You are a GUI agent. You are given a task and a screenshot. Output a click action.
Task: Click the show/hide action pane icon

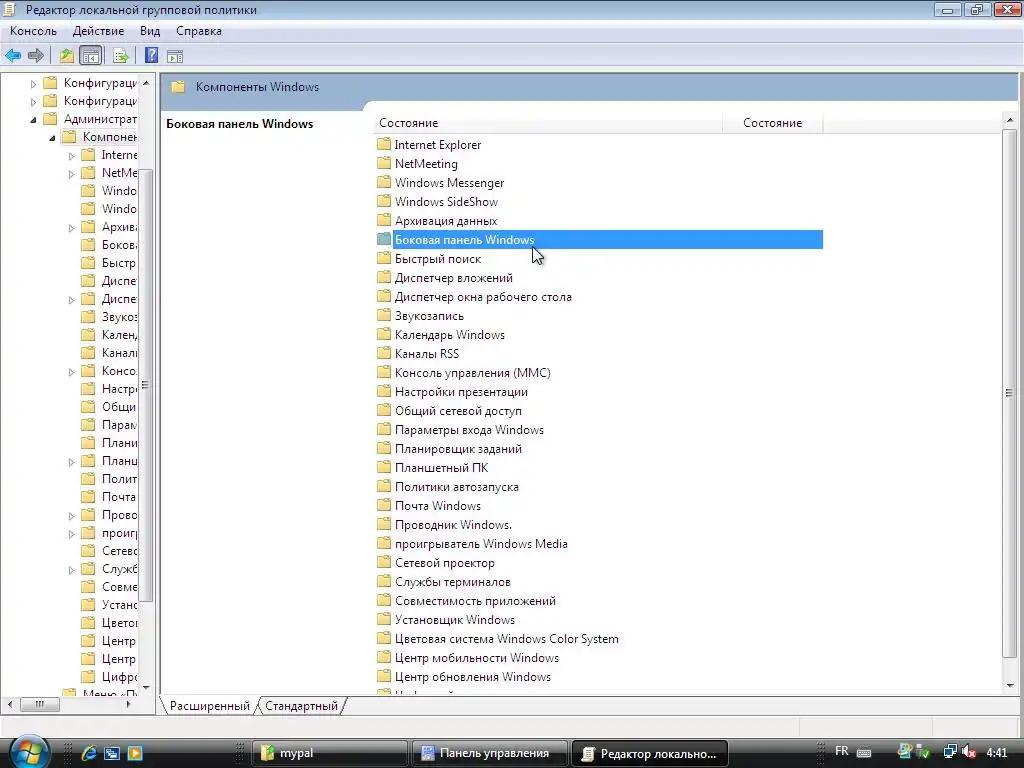pos(175,56)
